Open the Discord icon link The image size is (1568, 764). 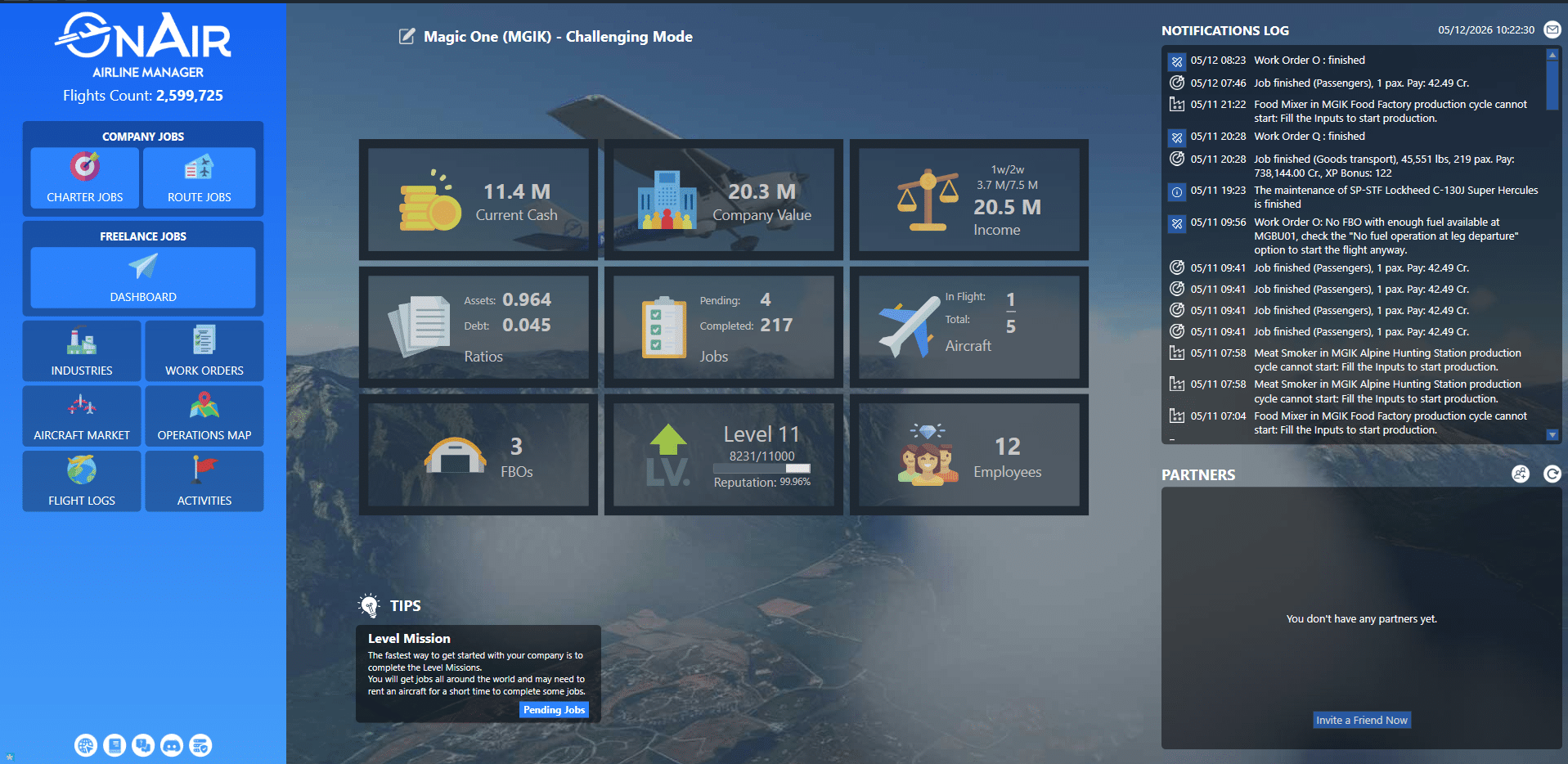point(172,745)
